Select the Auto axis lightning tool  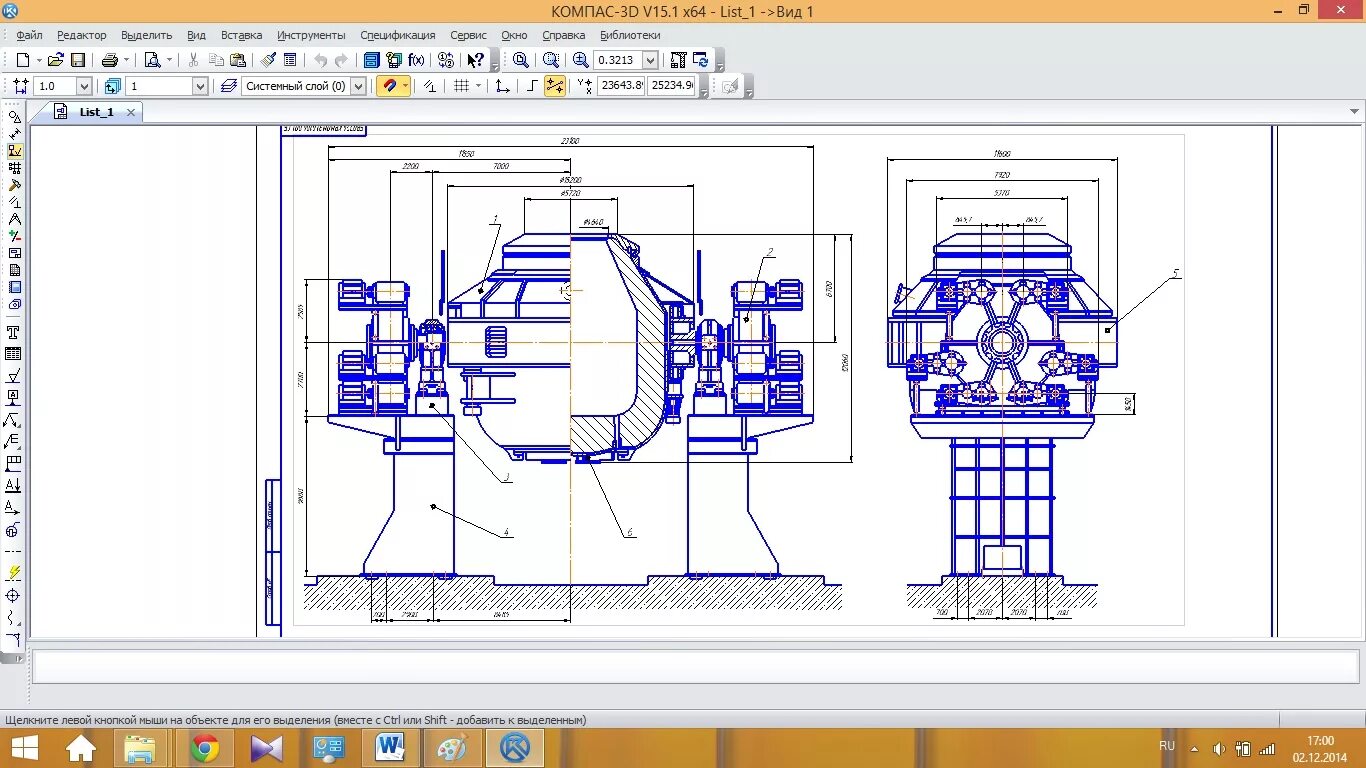coord(14,574)
